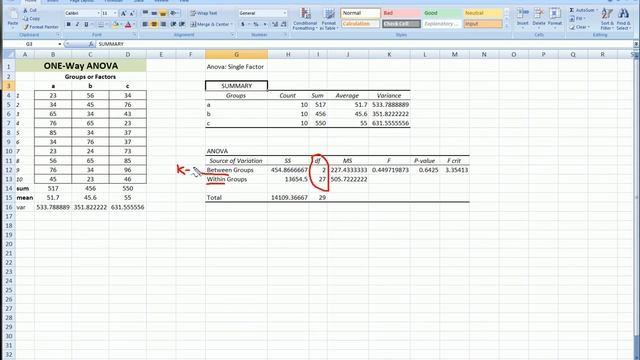Open Format as Table gallery
The width and height of the screenshot is (640, 360).
click(x=328, y=19)
